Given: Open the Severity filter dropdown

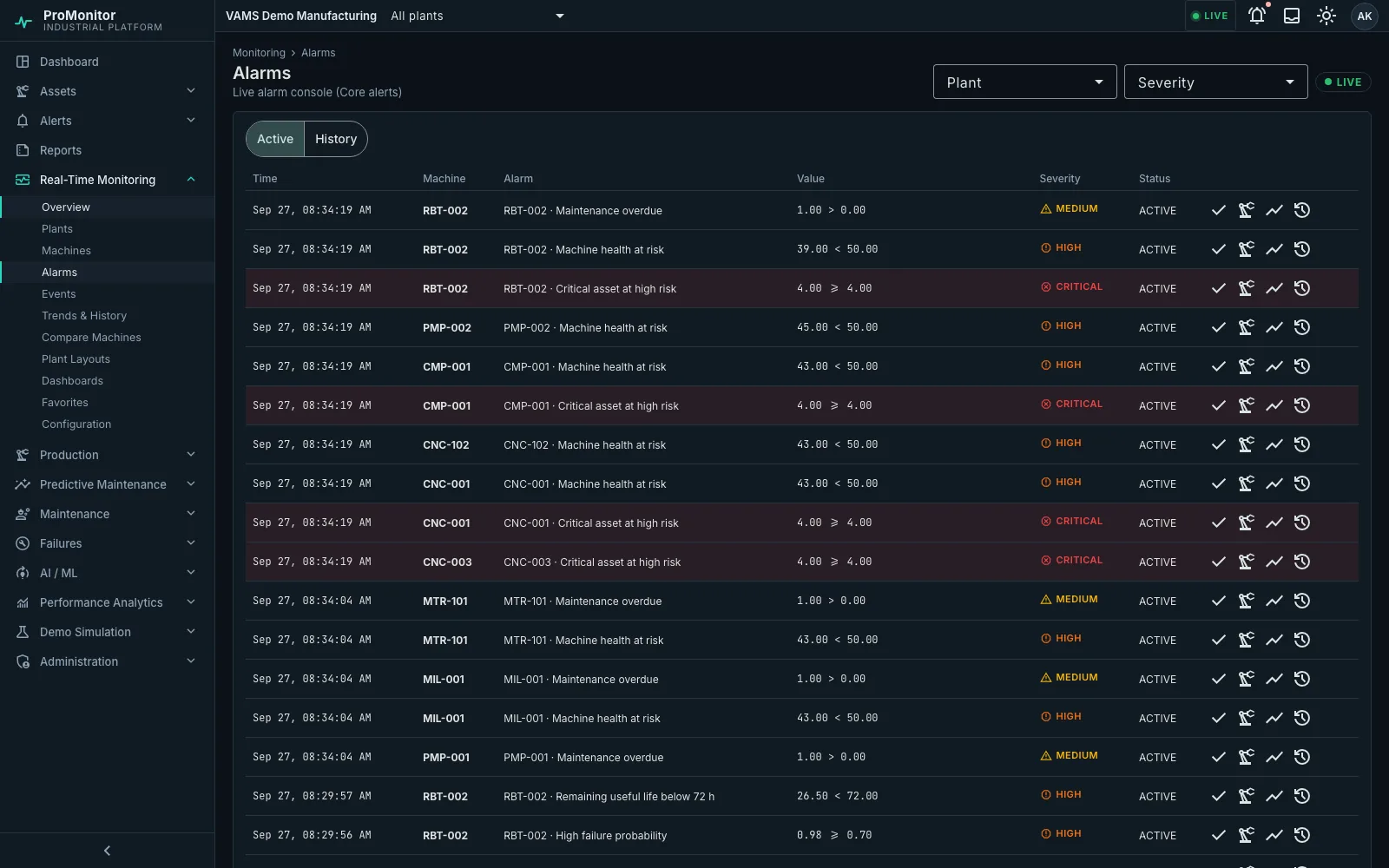Looking at the screenshot, I should [x=1215, y=82].
